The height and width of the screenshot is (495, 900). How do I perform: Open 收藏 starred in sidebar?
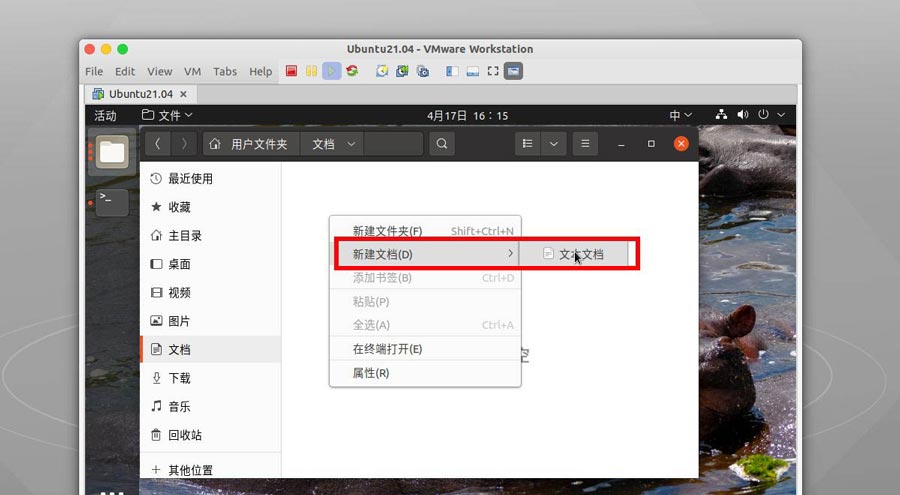pos(211,207)
